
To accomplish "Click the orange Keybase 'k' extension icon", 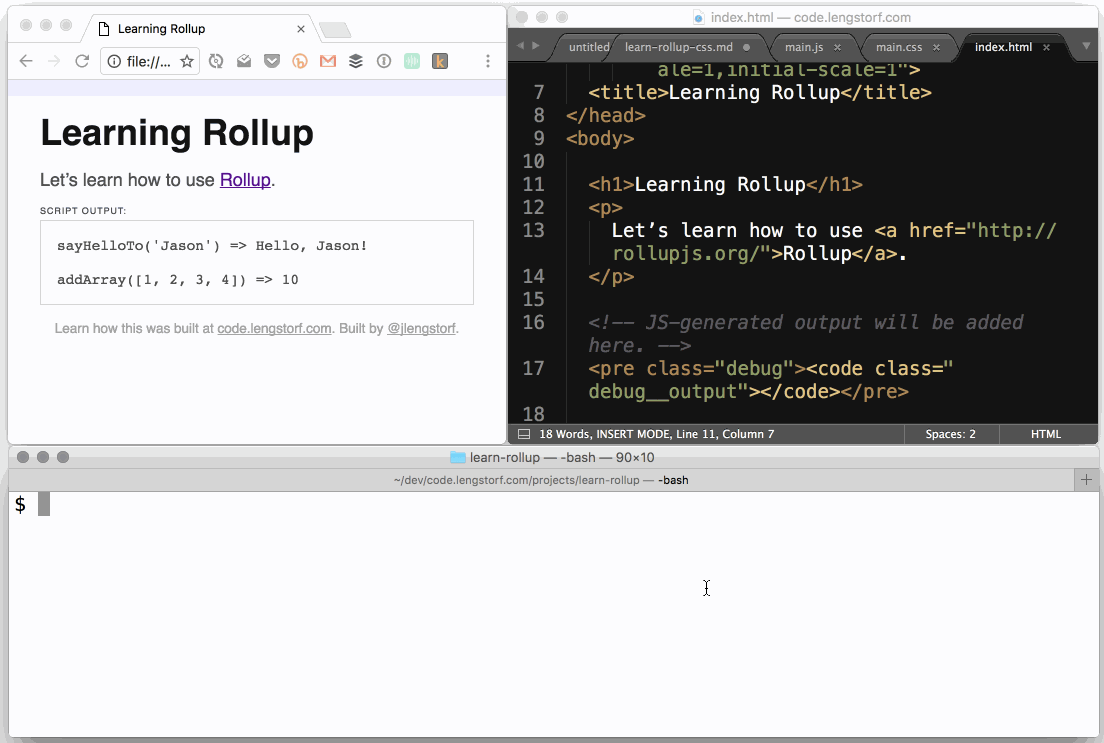I will [439, 60].
